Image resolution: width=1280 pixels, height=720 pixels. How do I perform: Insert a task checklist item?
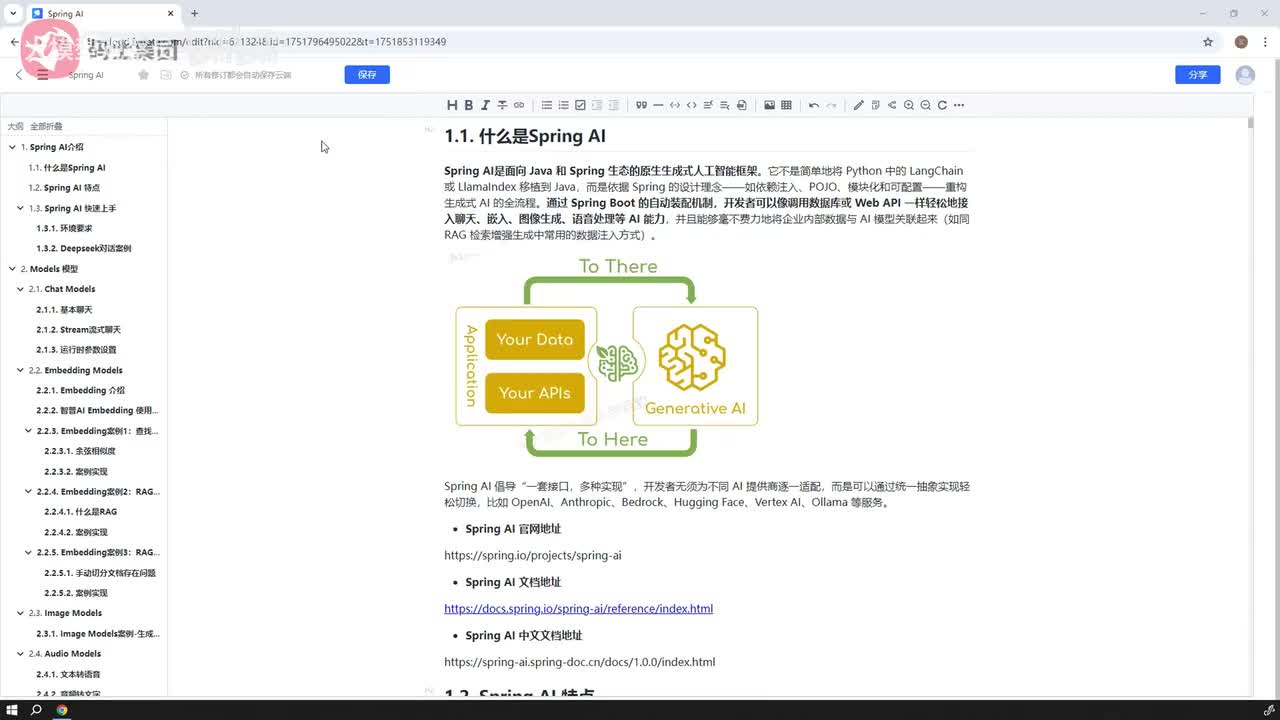pyautogui.click(x=580, y=105)
